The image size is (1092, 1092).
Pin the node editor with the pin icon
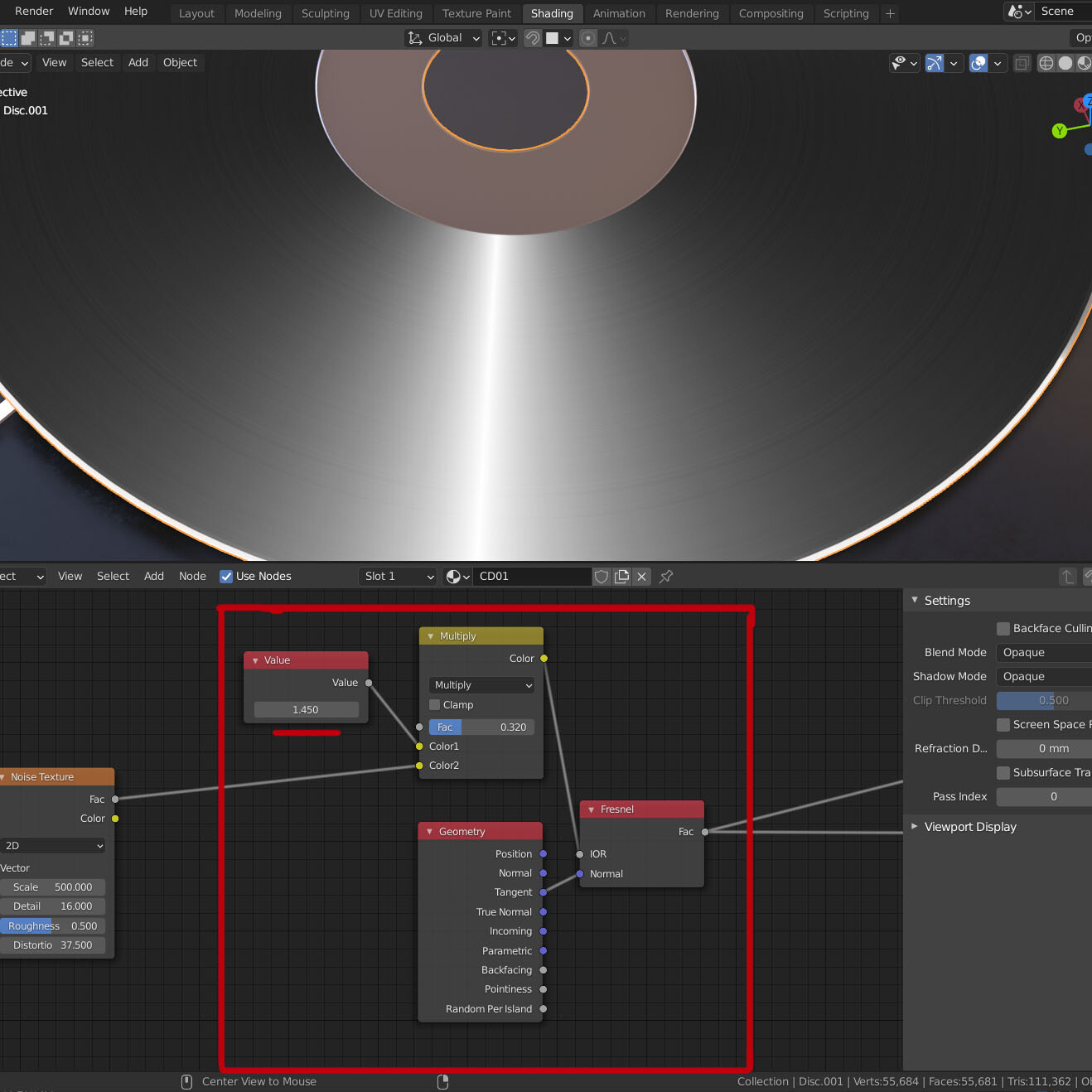point(666,577)
